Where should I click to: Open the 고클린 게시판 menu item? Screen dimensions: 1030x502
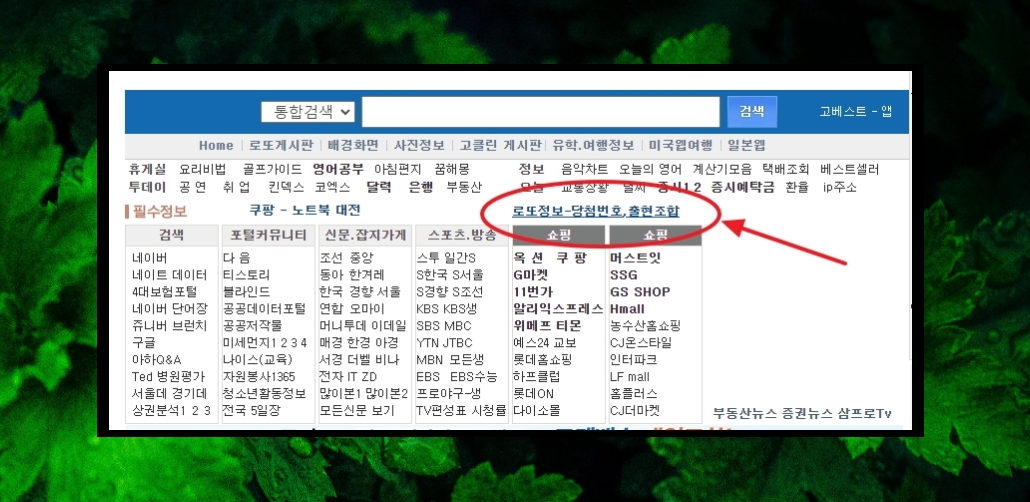tap(500, 146)
